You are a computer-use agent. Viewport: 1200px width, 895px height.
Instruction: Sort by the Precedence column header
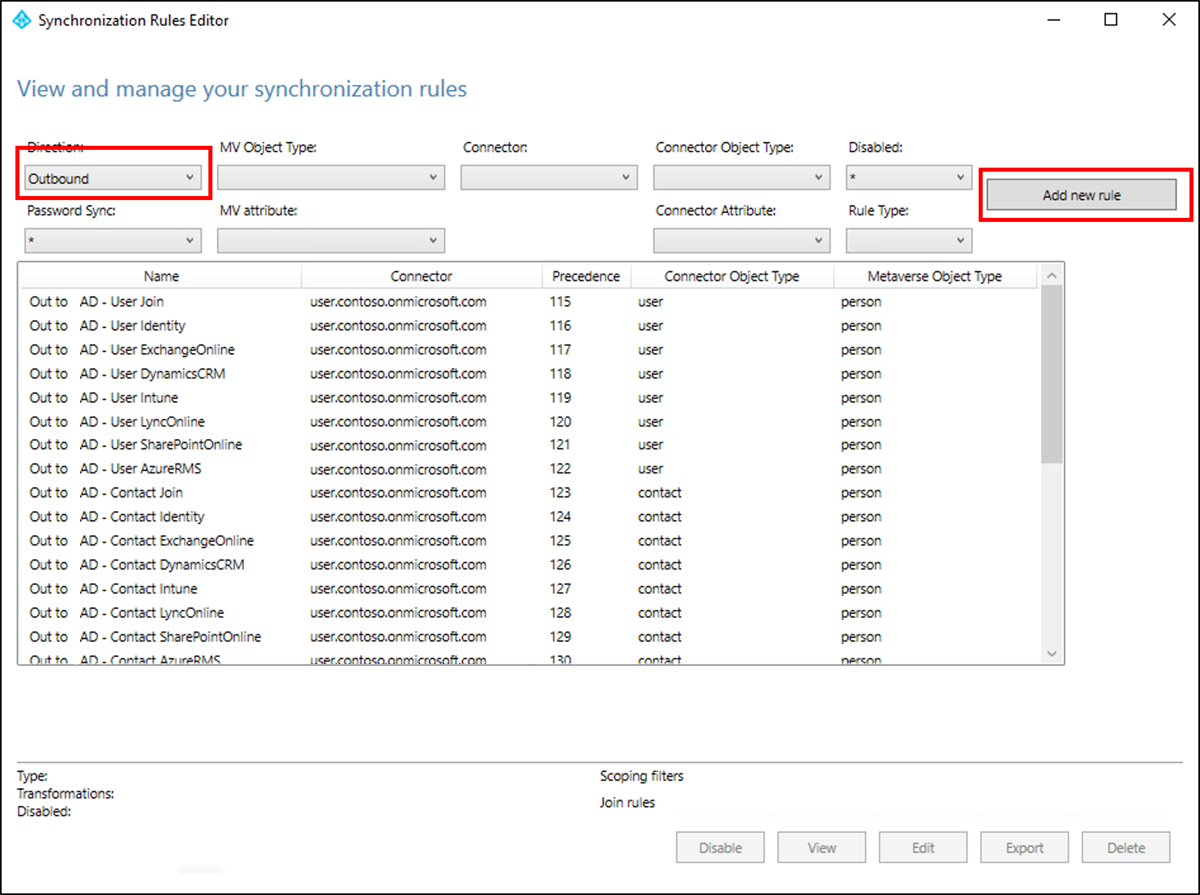[x=586, y=276]
